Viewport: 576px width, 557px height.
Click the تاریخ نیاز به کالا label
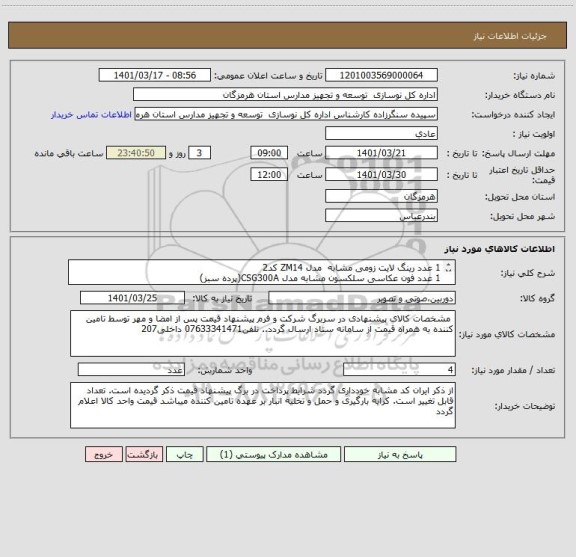(222, 299)
